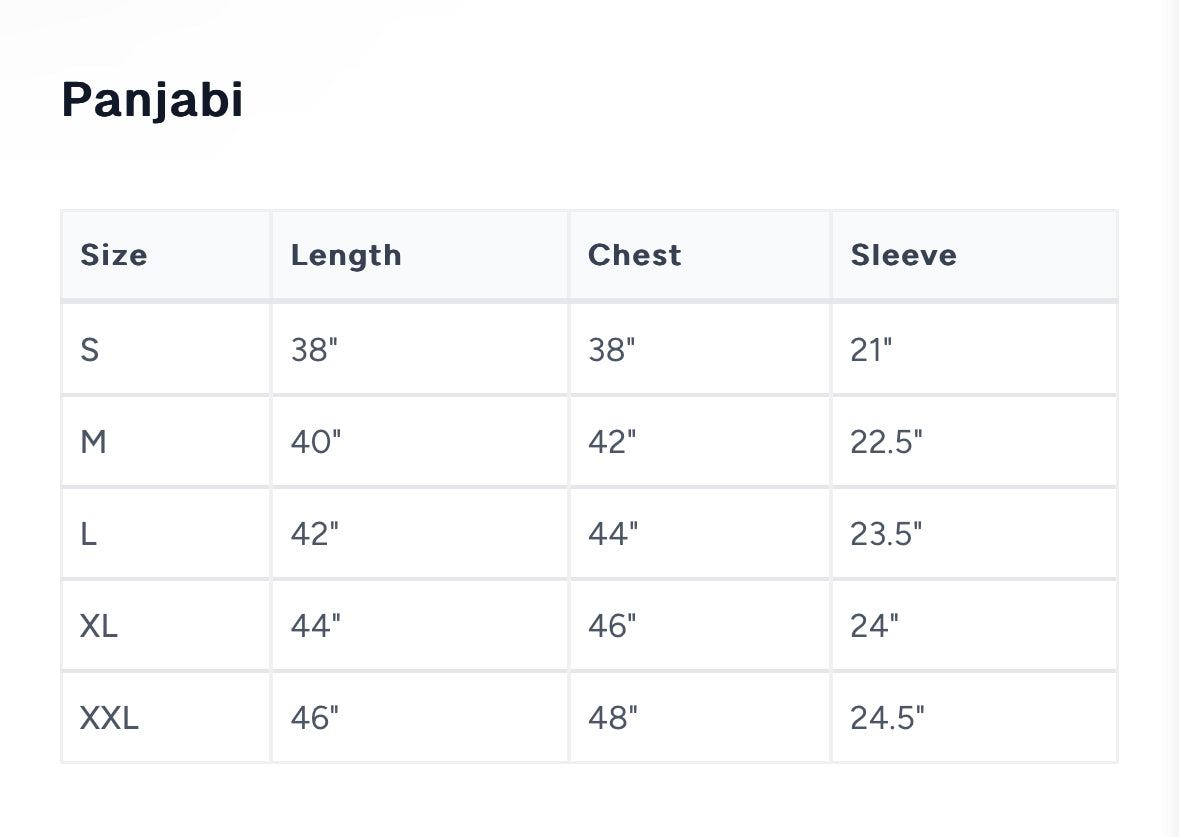Select the XXL size row label
Image resolution: width=1179 pixels, height=837 pixels.
(x=109, y=718)
